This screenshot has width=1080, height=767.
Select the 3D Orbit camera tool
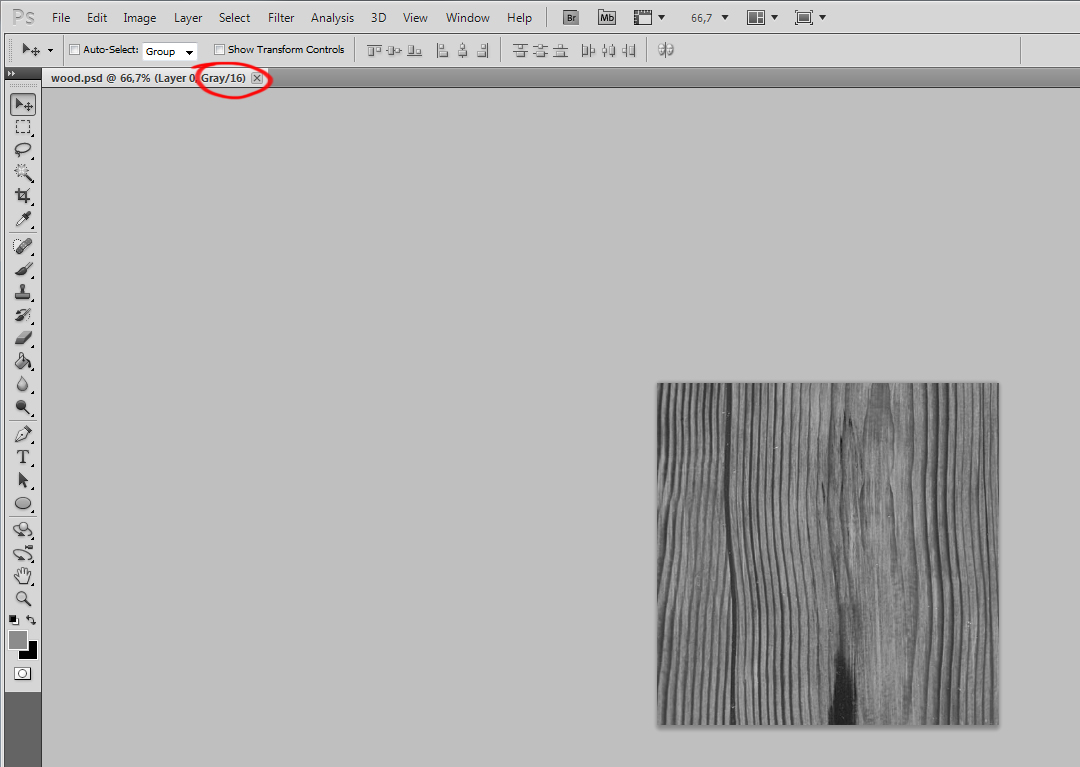(23, 553)
